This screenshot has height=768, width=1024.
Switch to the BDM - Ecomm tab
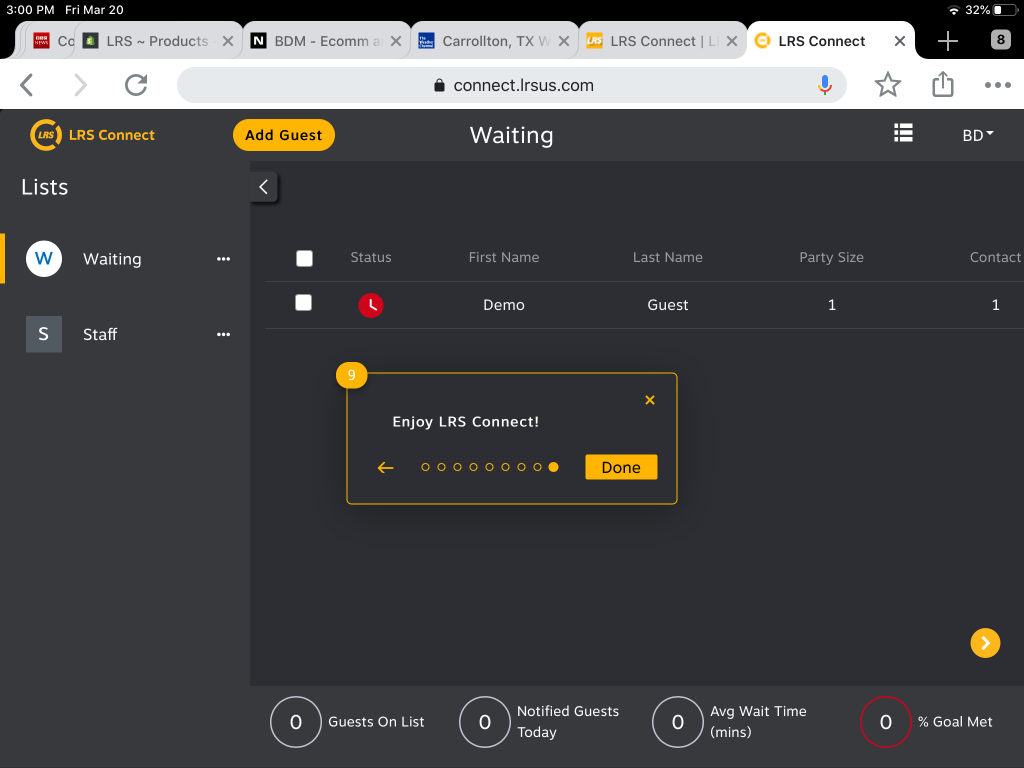(322, 40)
